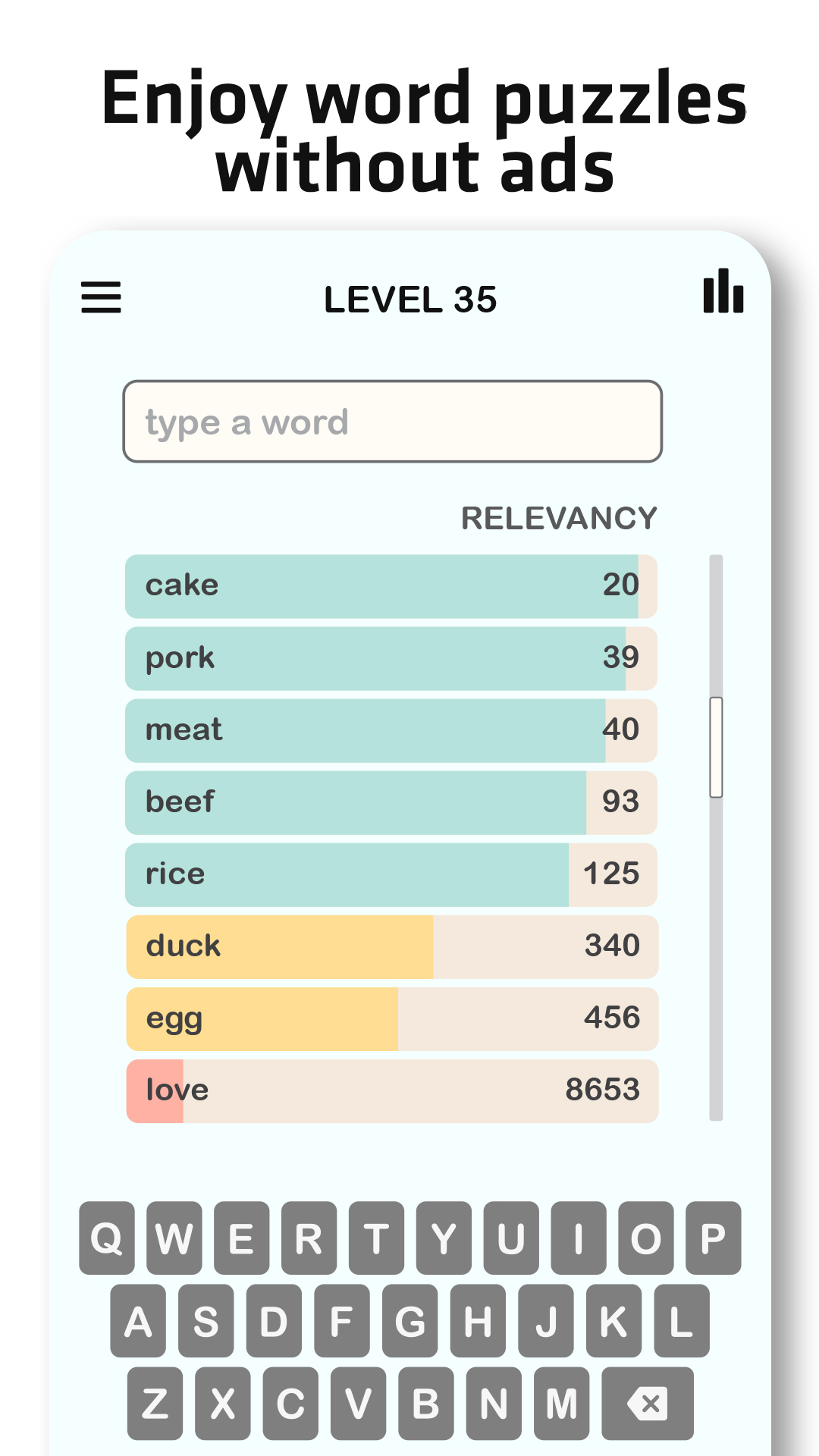The image size is (819, 1456).
Task: Select the 'egg' guess row
Action: pyautogui.click(x=391, y=1019)
